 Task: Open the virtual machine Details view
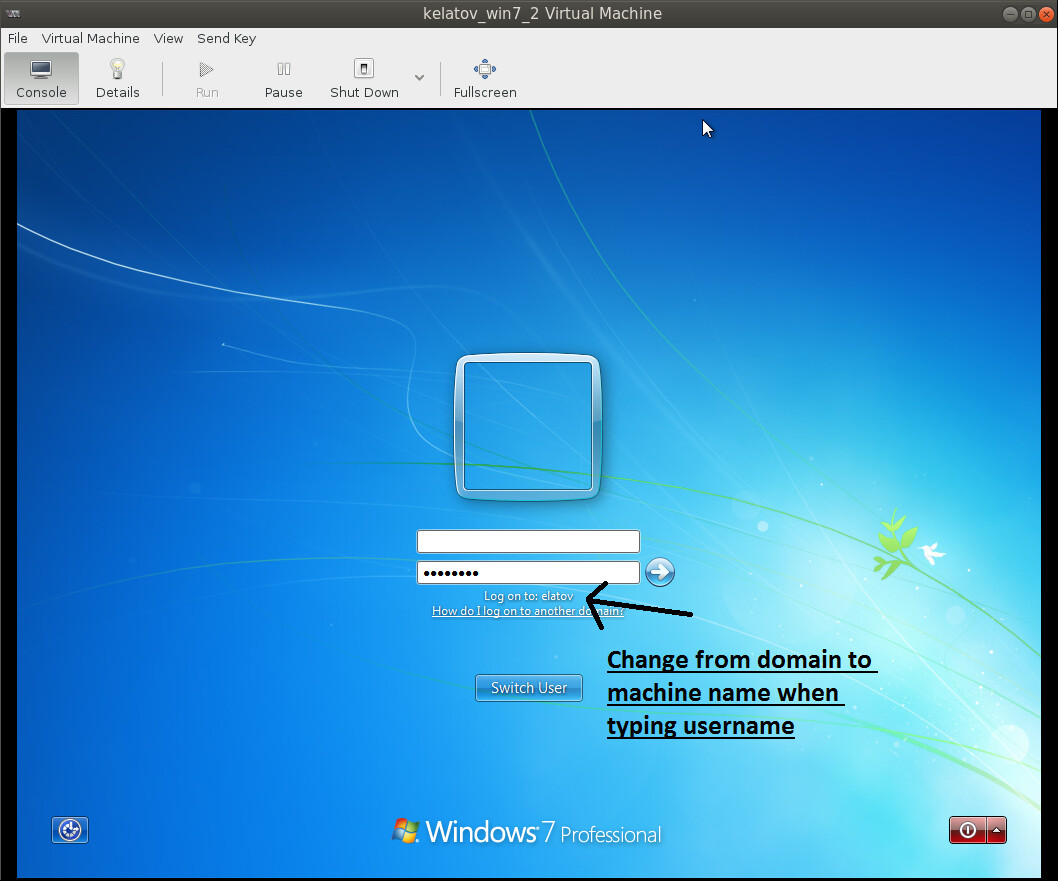(117, 78)
